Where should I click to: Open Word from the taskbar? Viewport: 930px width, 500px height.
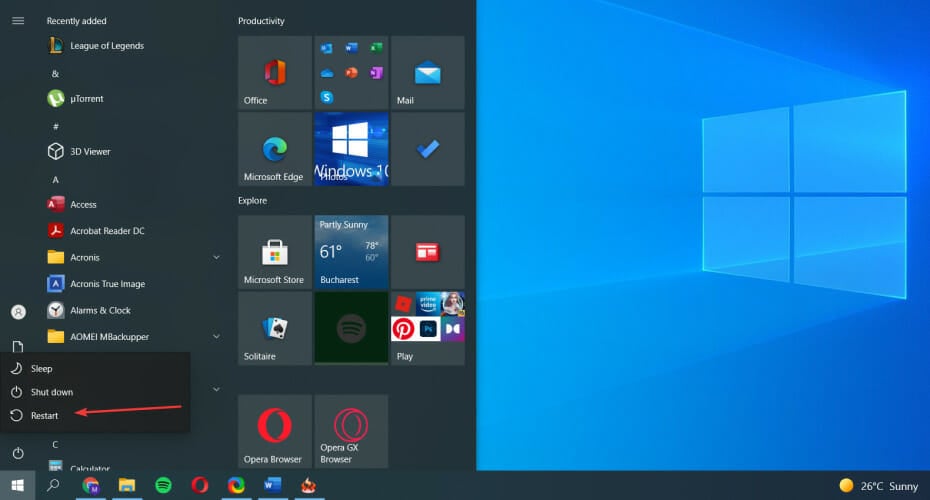pos(272,485)
